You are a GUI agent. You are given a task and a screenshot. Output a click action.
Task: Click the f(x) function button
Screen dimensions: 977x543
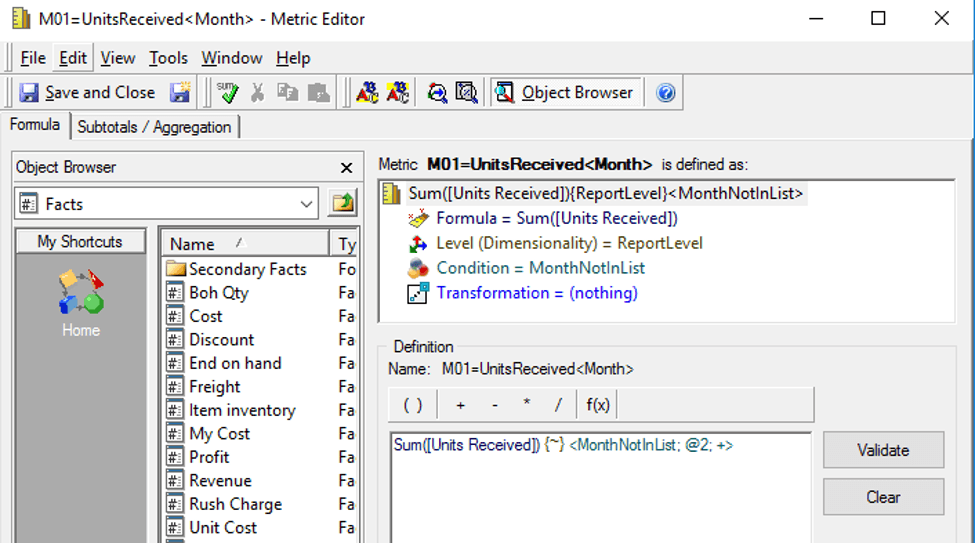point(598,405)
